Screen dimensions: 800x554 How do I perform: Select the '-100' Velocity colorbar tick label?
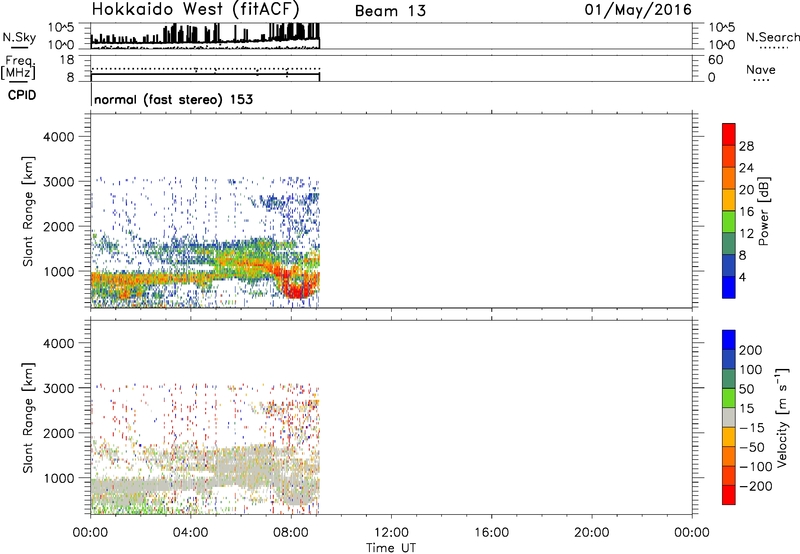click(x=756, y=467)
